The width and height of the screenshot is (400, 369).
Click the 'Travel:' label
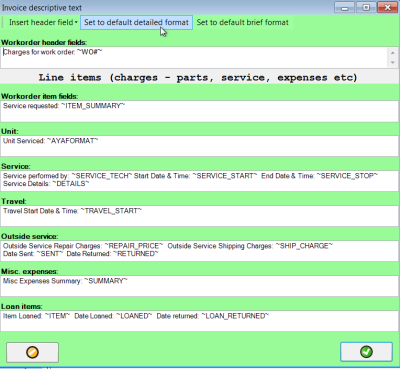(14, 201)
